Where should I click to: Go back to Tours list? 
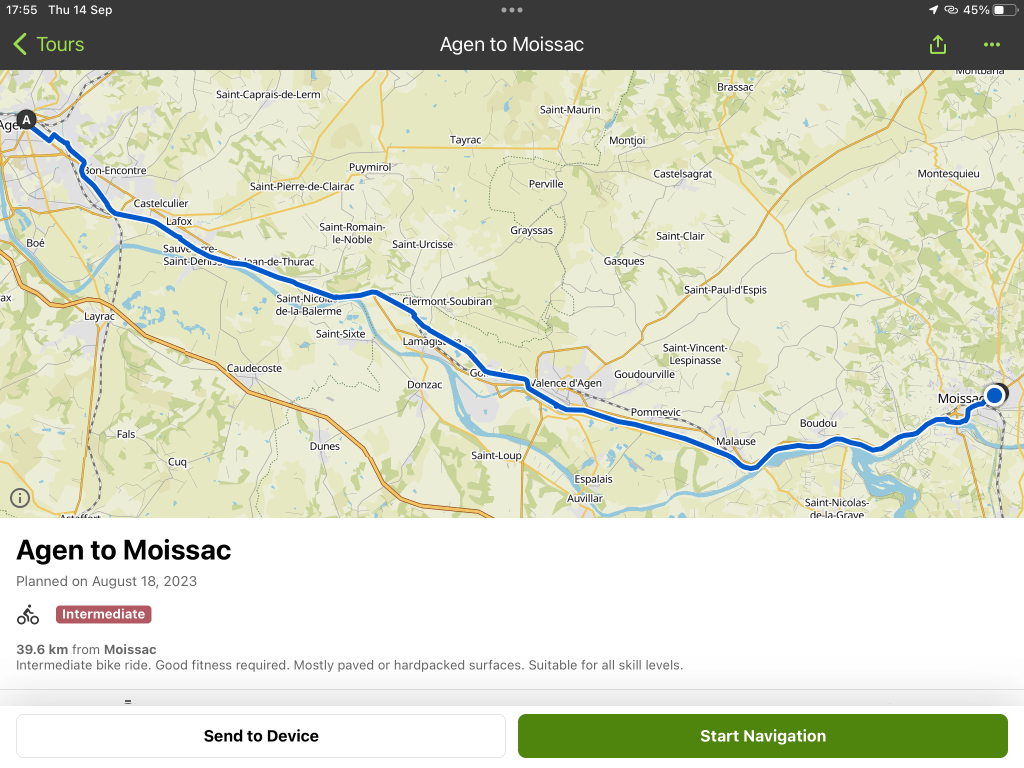pyautogui.click(x=48, y=44)
